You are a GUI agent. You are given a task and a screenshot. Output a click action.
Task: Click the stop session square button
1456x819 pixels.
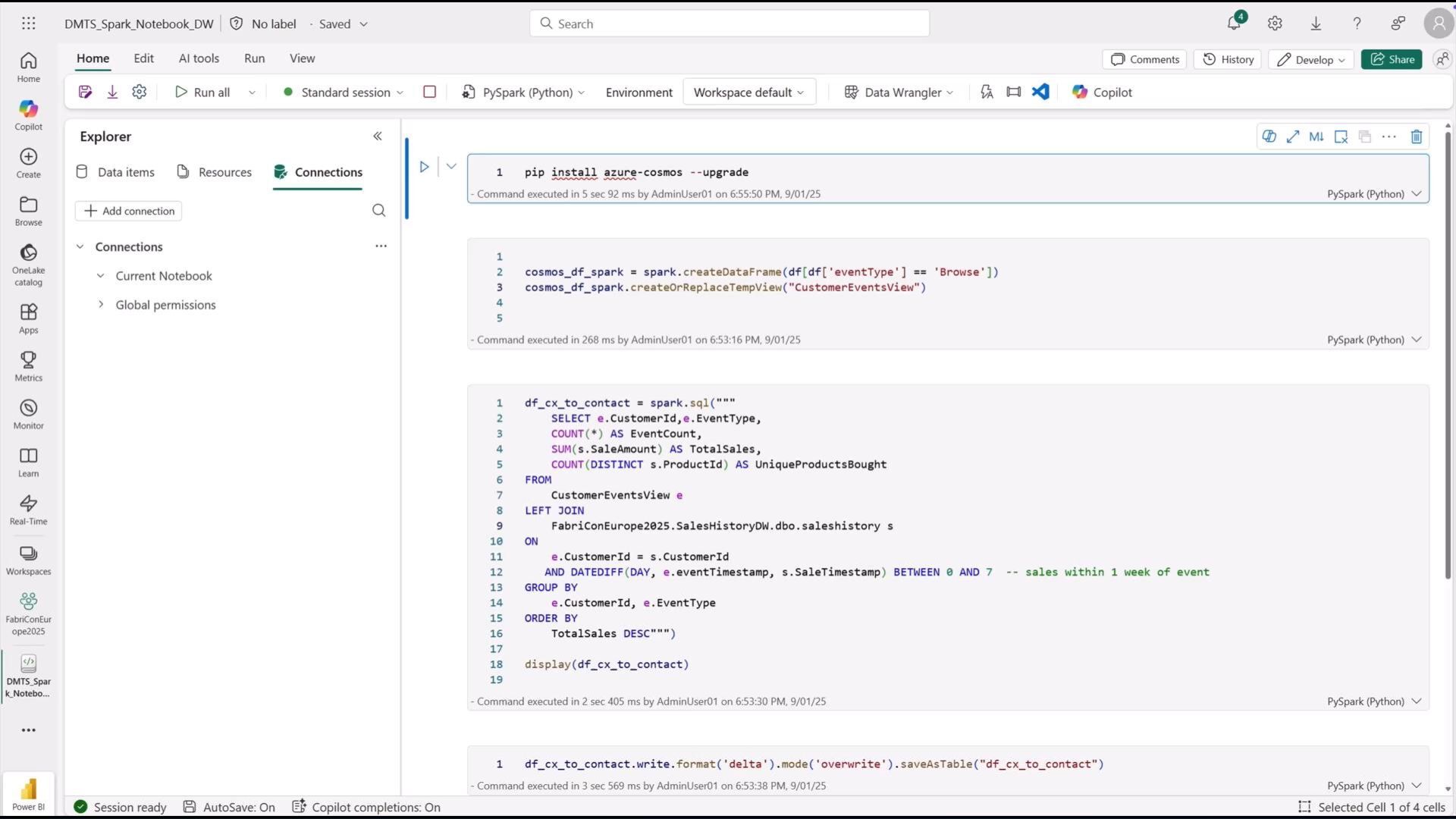click(429, 92)
